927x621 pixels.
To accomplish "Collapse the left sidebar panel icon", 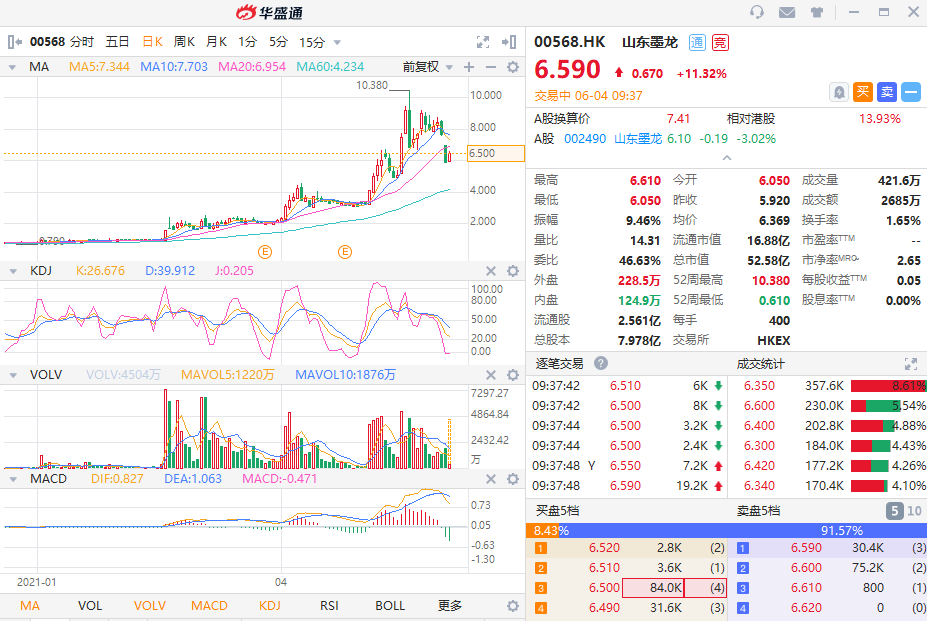I will 15,42.
